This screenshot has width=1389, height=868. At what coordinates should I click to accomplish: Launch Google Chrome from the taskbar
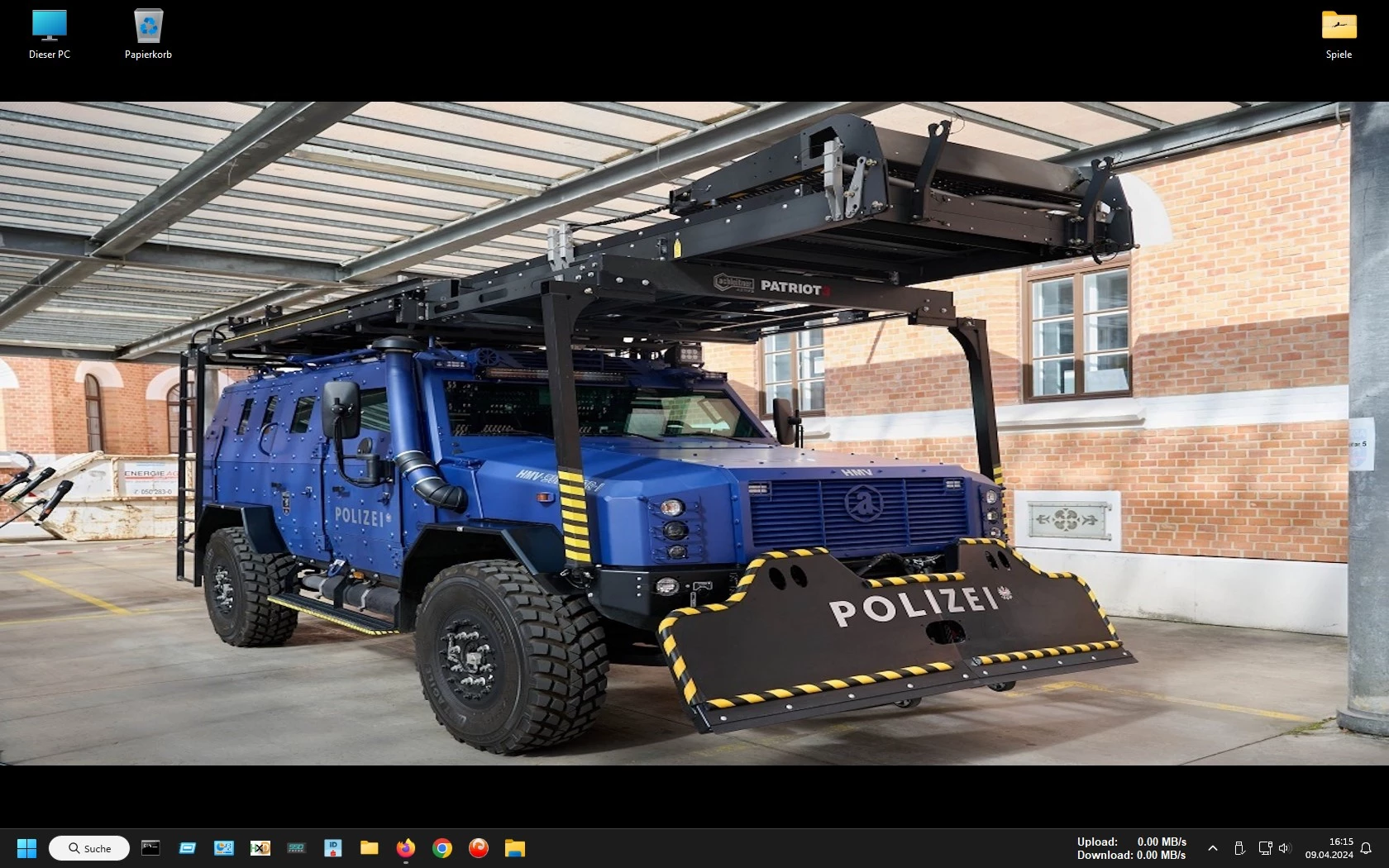pos(442,848)
